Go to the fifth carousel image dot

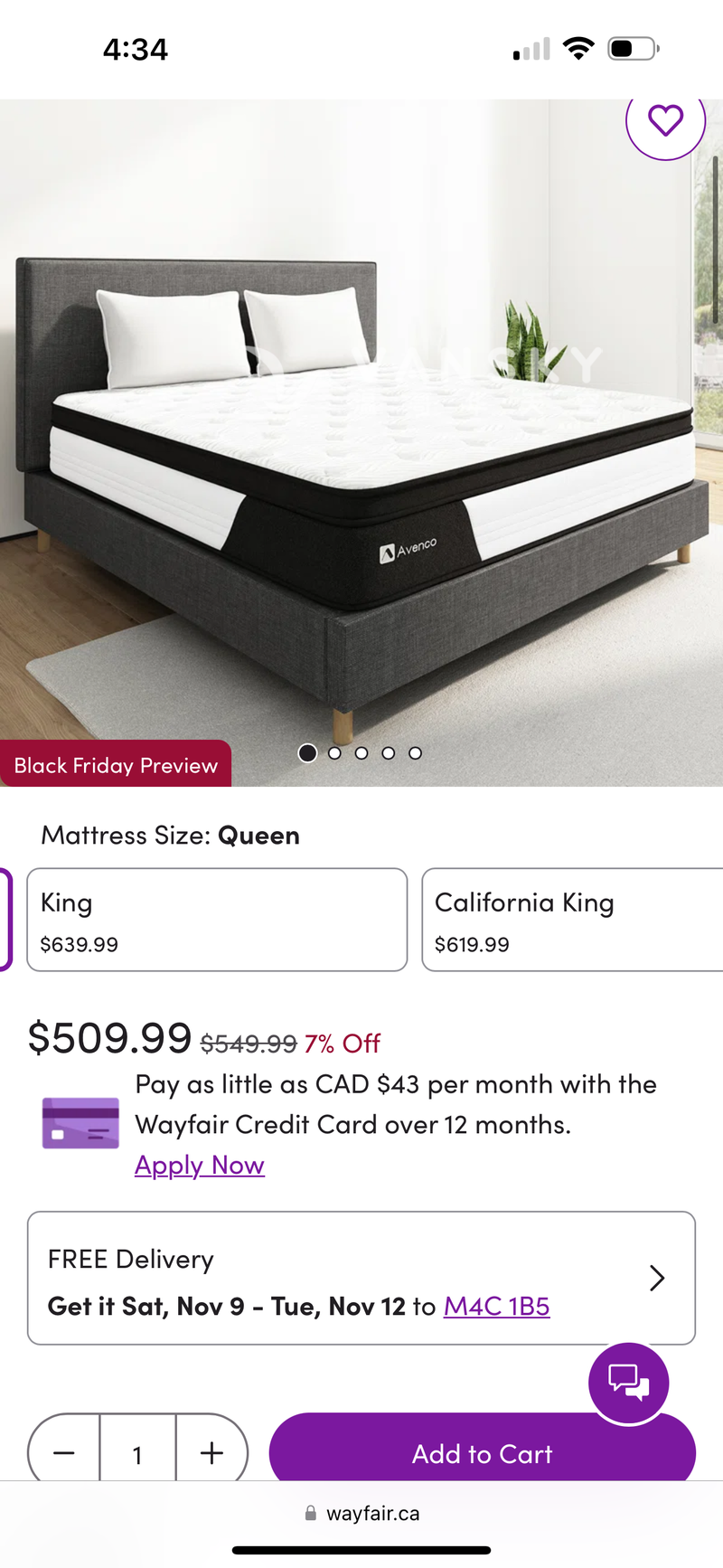pyautogui.click(x=415, y=753)
